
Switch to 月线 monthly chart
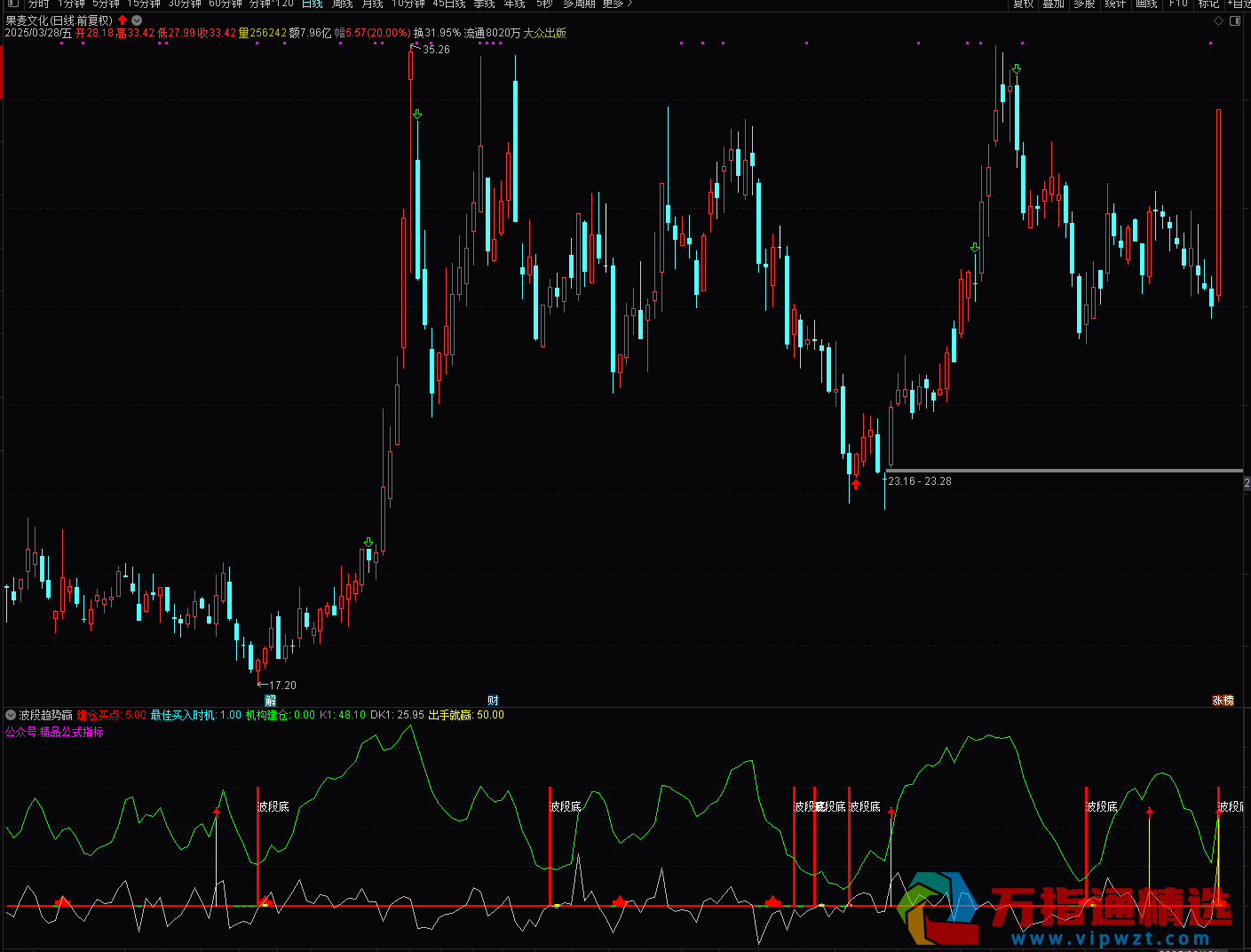(x=373, y=4)
